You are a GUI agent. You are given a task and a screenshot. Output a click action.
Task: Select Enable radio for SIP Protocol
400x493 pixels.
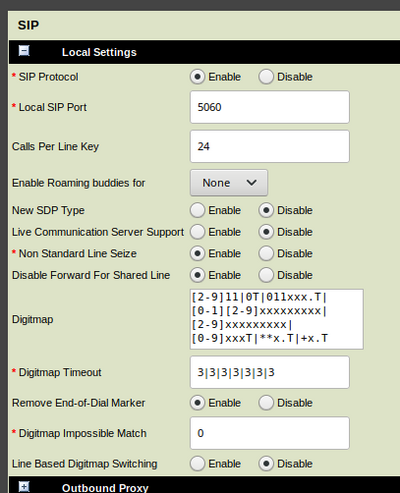click(x=197, y=77)
